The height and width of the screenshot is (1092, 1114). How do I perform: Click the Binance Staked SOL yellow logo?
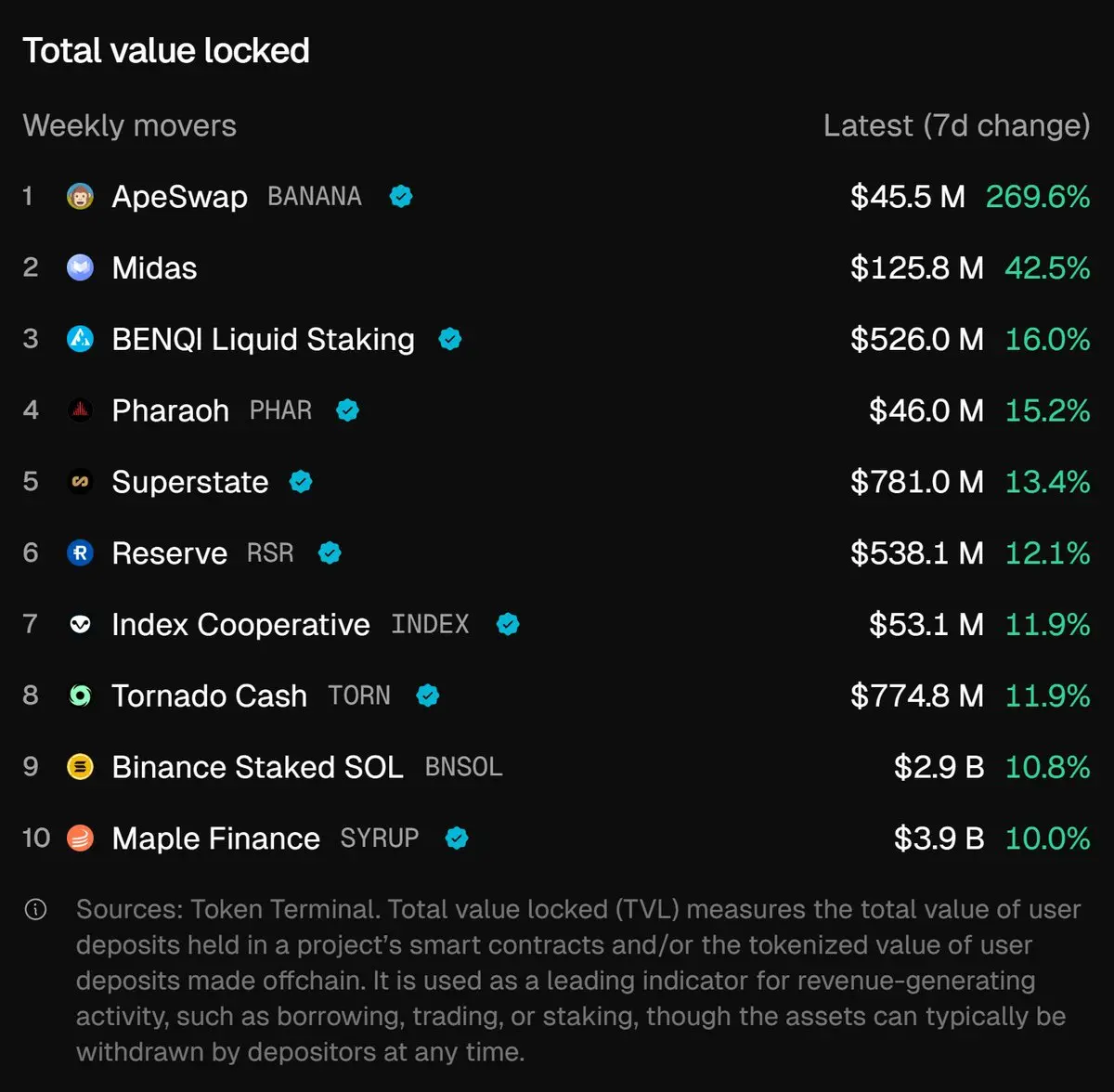click(81, 767)
